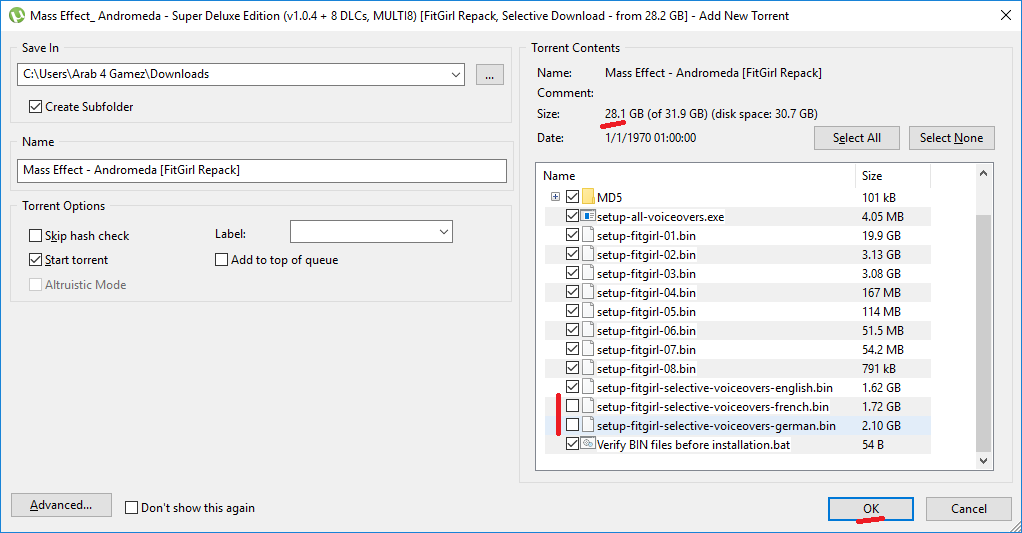Screen dimensions: 1022x533
Task: Uncheck the MD5 folder checkbox
Action: tap(572, 196)
